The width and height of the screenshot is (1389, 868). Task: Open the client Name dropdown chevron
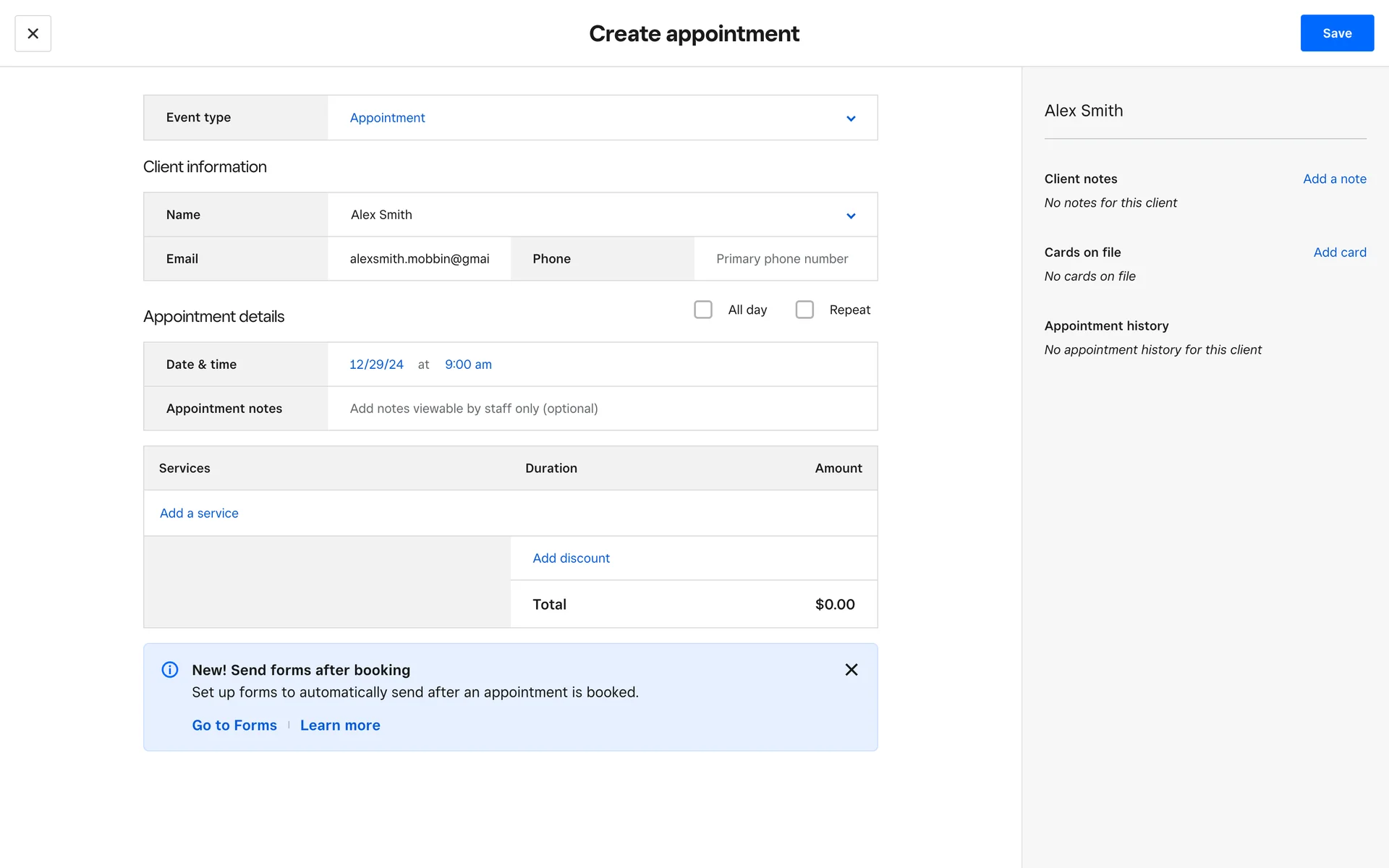pos(851,216)
